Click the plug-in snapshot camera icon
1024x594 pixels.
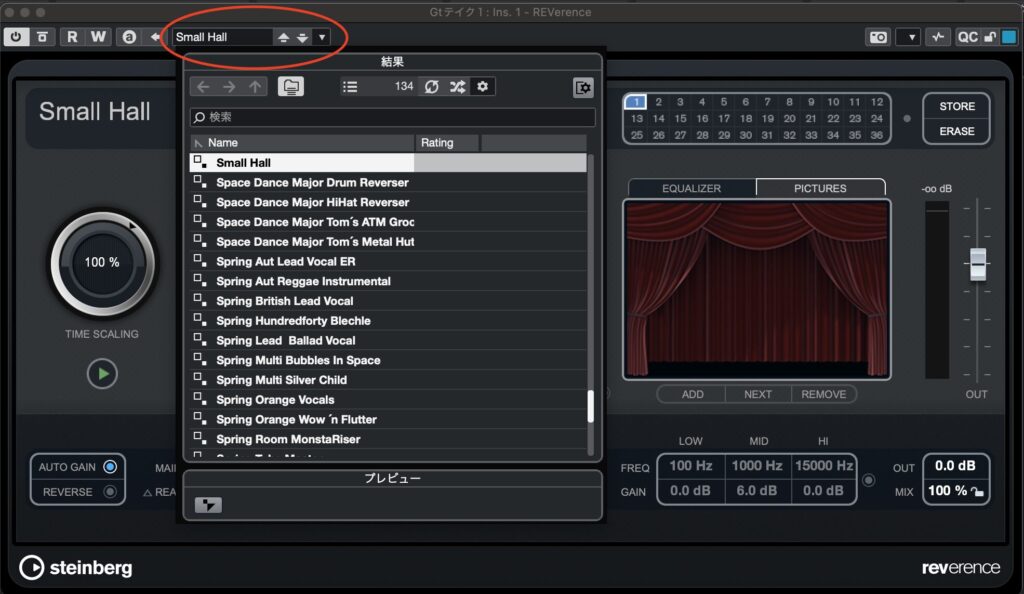[878, 37]
